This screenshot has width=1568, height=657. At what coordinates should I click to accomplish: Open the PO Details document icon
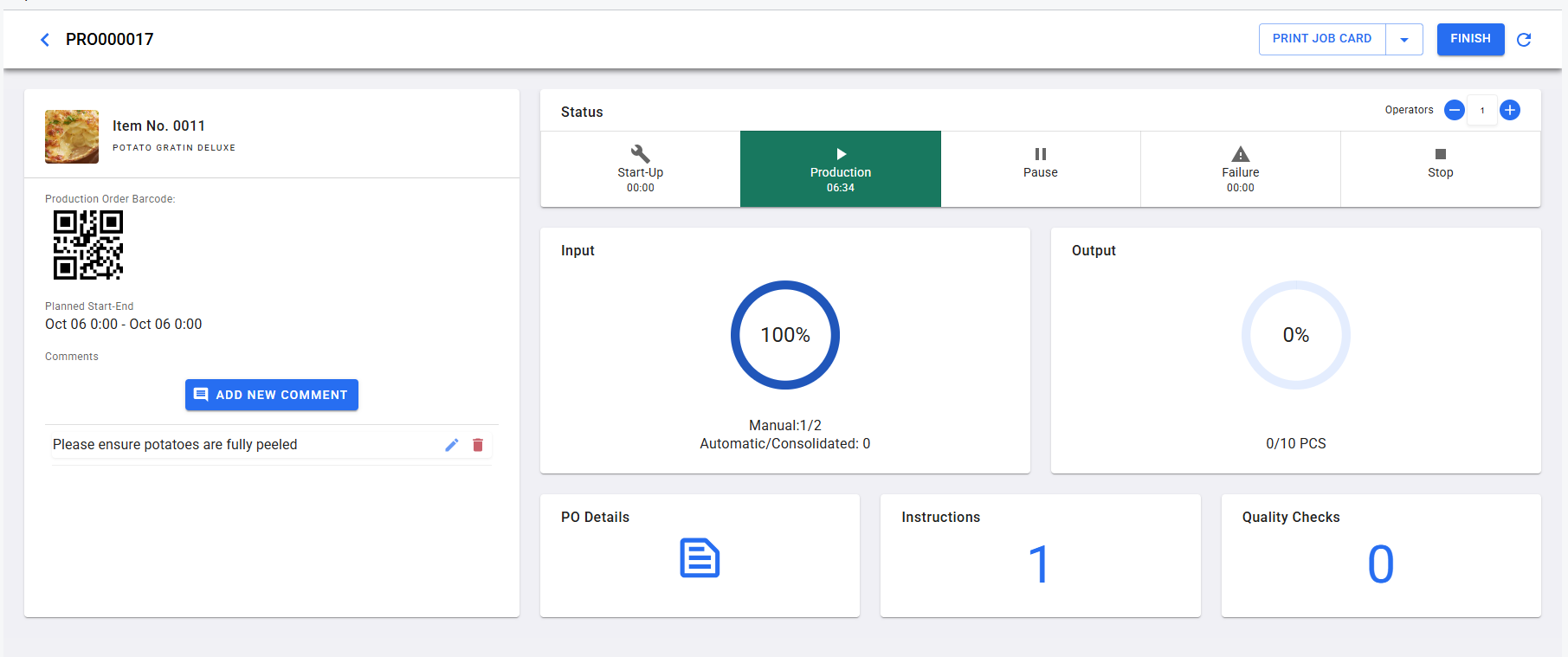[700, 558]
